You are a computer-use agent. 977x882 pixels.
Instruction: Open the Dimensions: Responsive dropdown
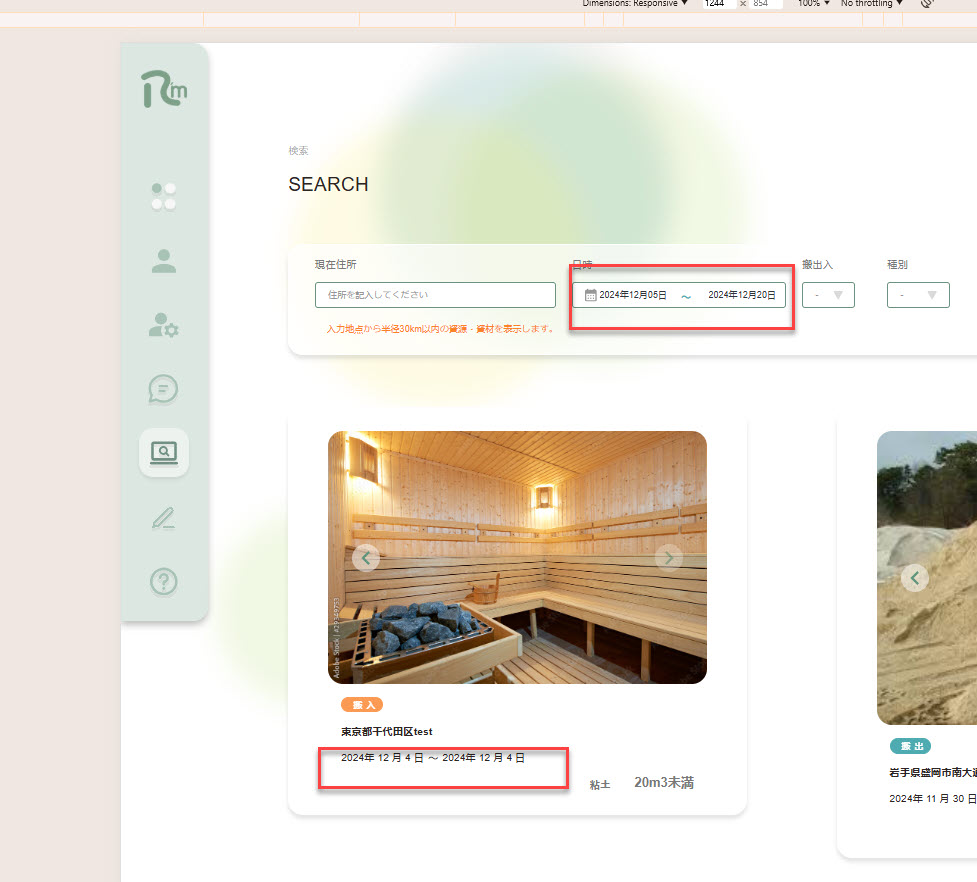pos(636,4)
